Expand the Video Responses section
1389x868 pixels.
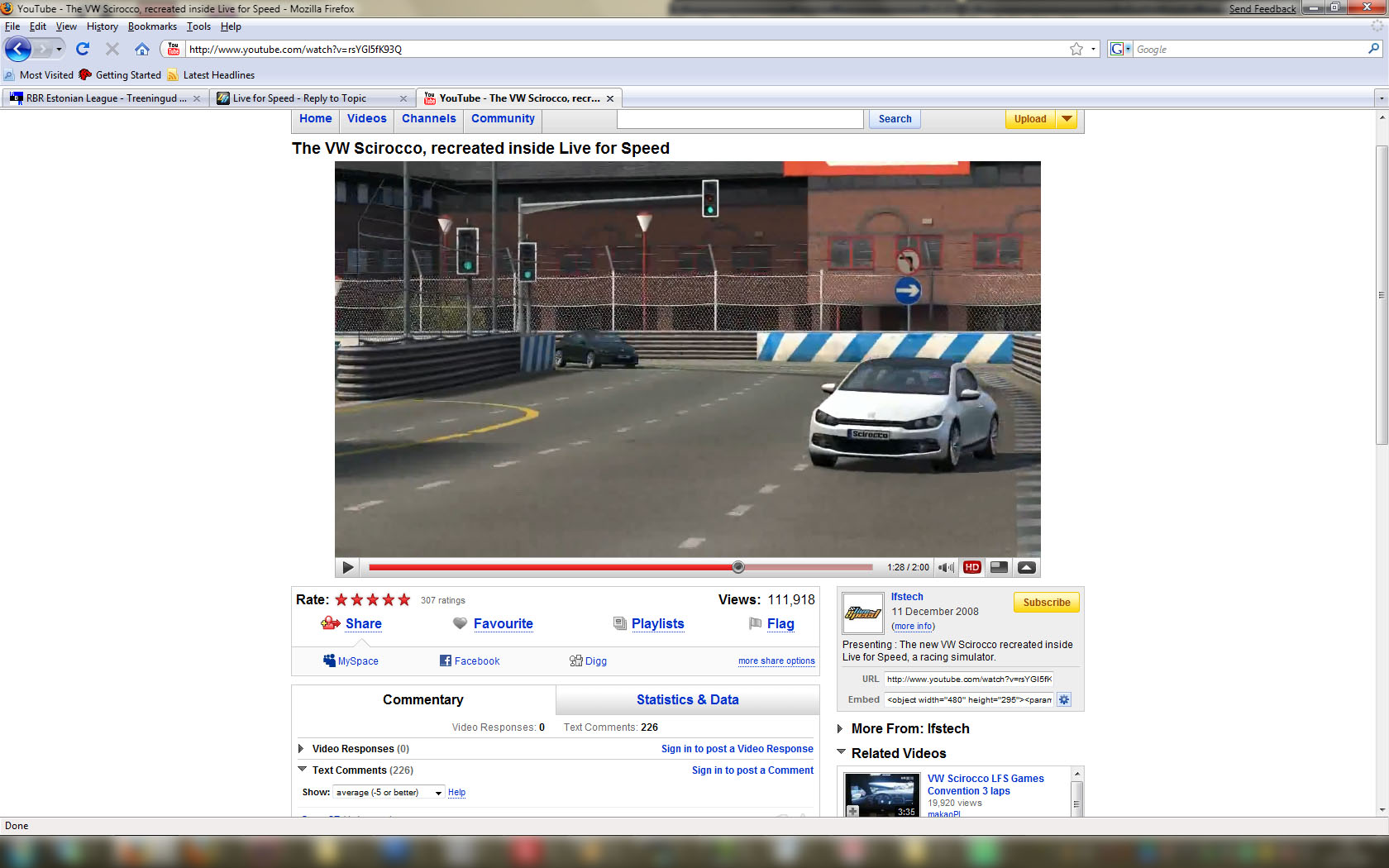(x=301, y=749)
